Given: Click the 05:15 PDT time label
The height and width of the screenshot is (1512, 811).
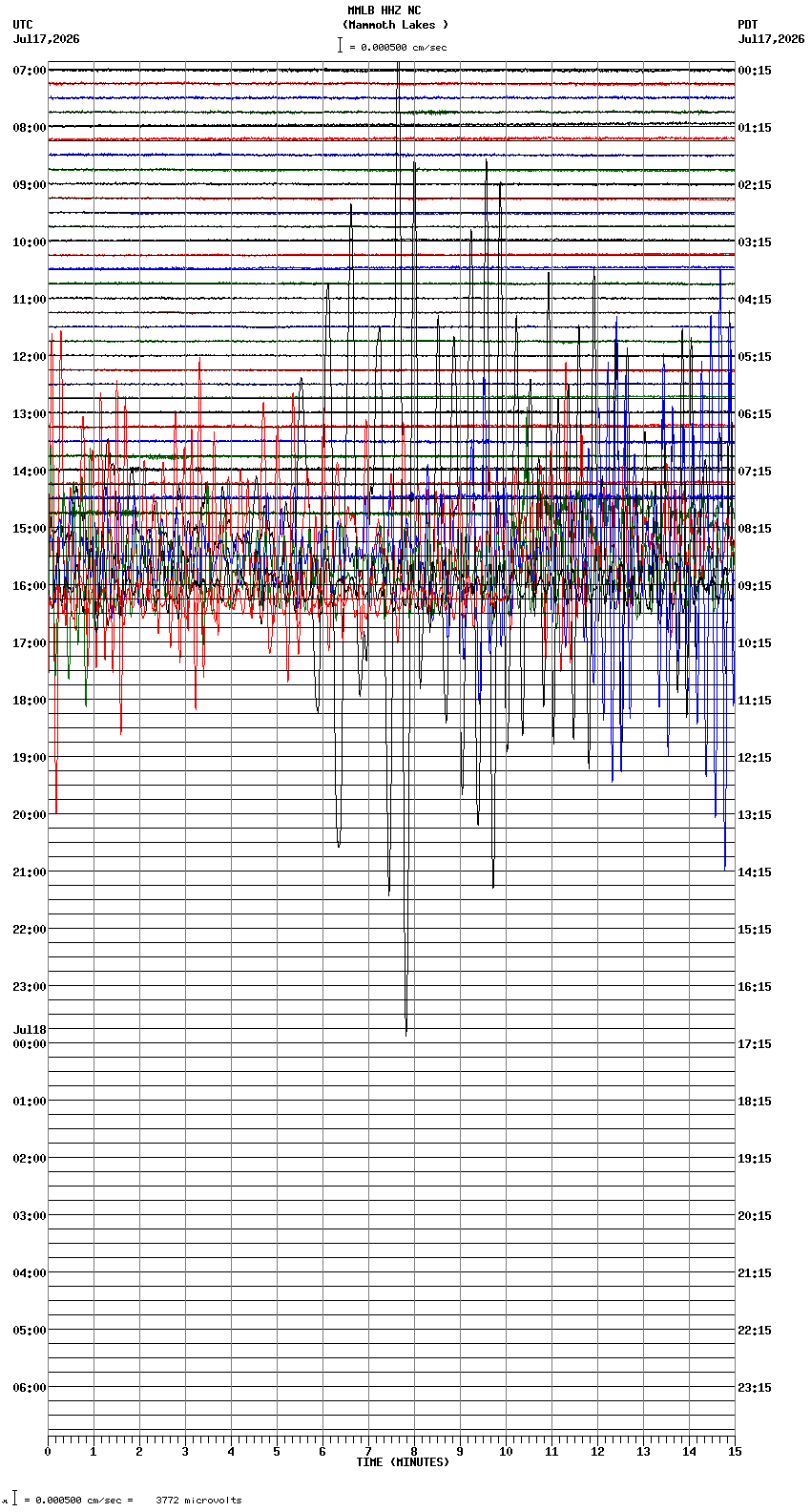Looking at the screenshot, I should point(755,357).
